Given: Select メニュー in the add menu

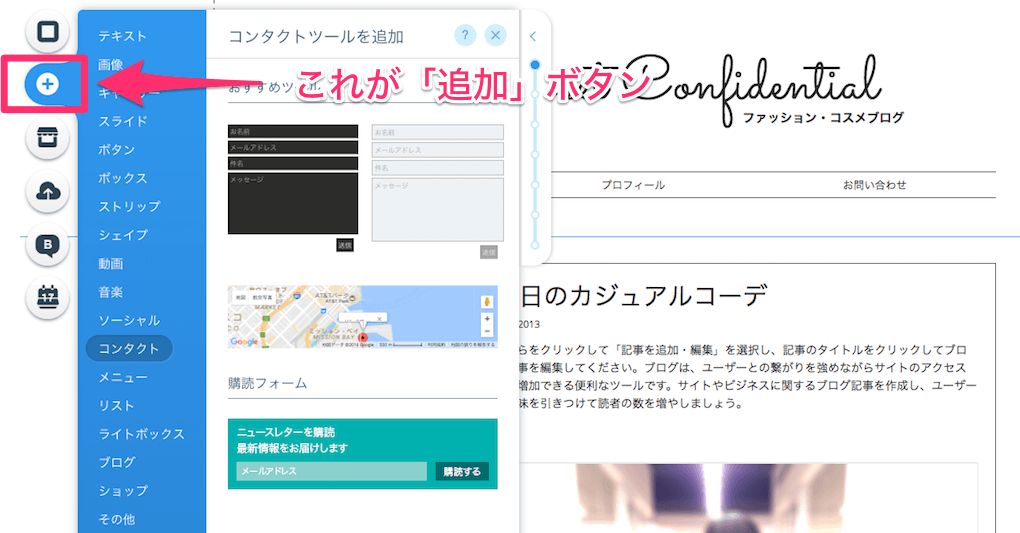Looking at the screenshot, I should pos(122,377).
